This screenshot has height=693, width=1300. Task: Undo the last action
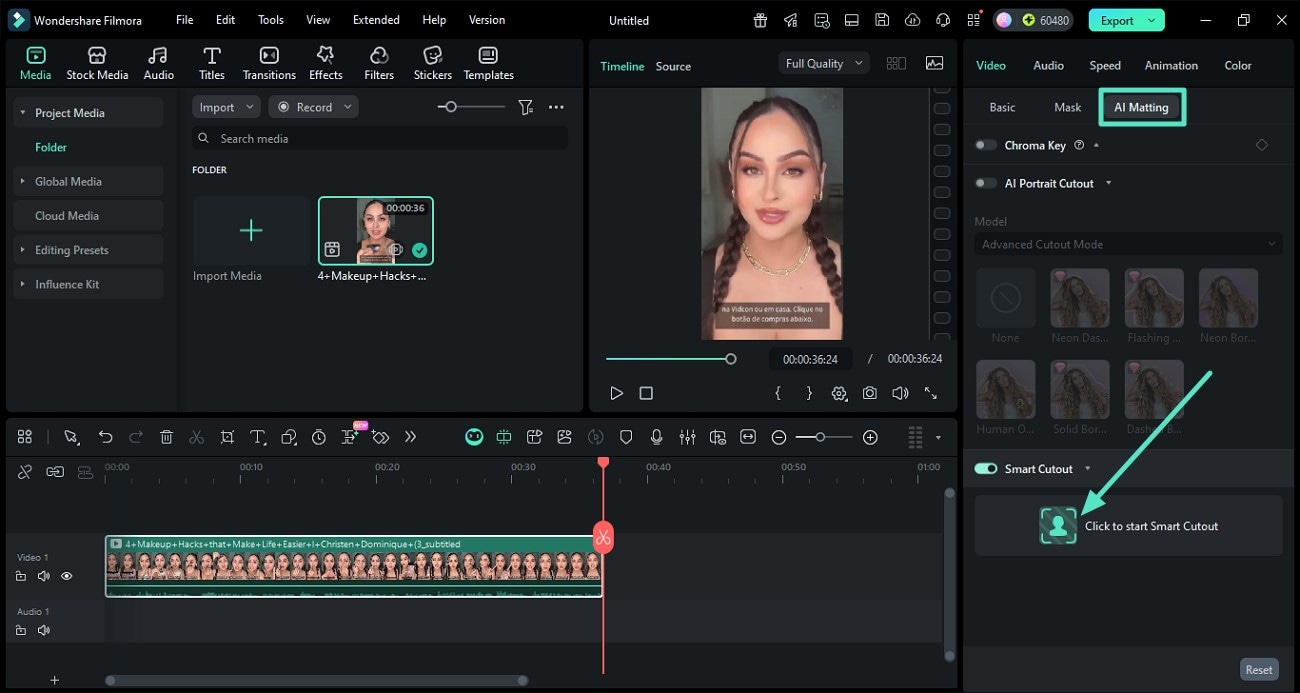(x=105, y=437)
